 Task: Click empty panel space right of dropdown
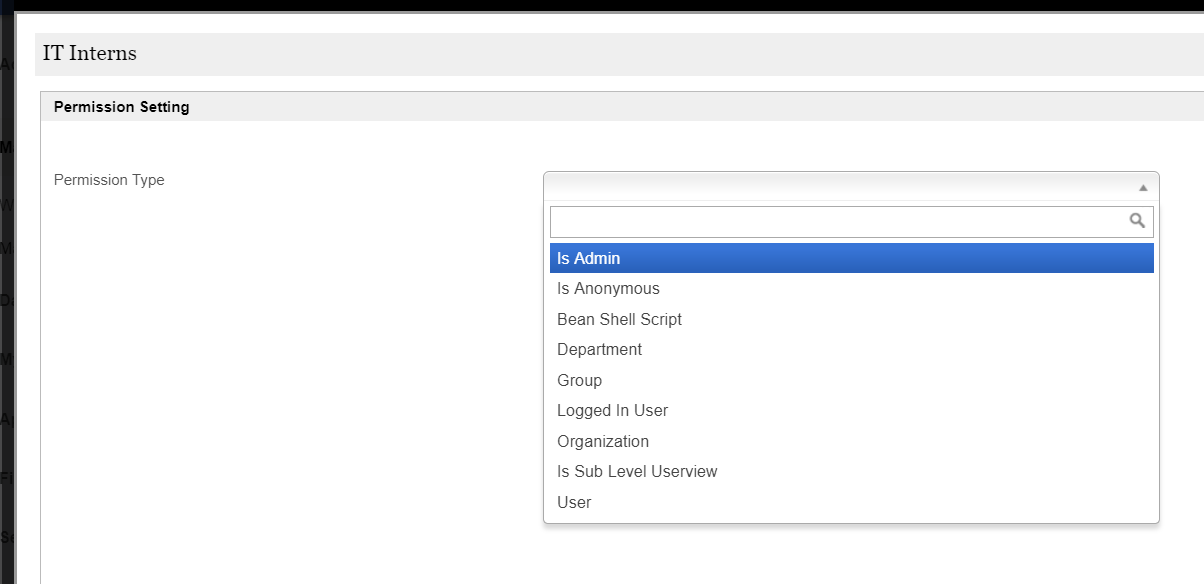point(1180,350)
